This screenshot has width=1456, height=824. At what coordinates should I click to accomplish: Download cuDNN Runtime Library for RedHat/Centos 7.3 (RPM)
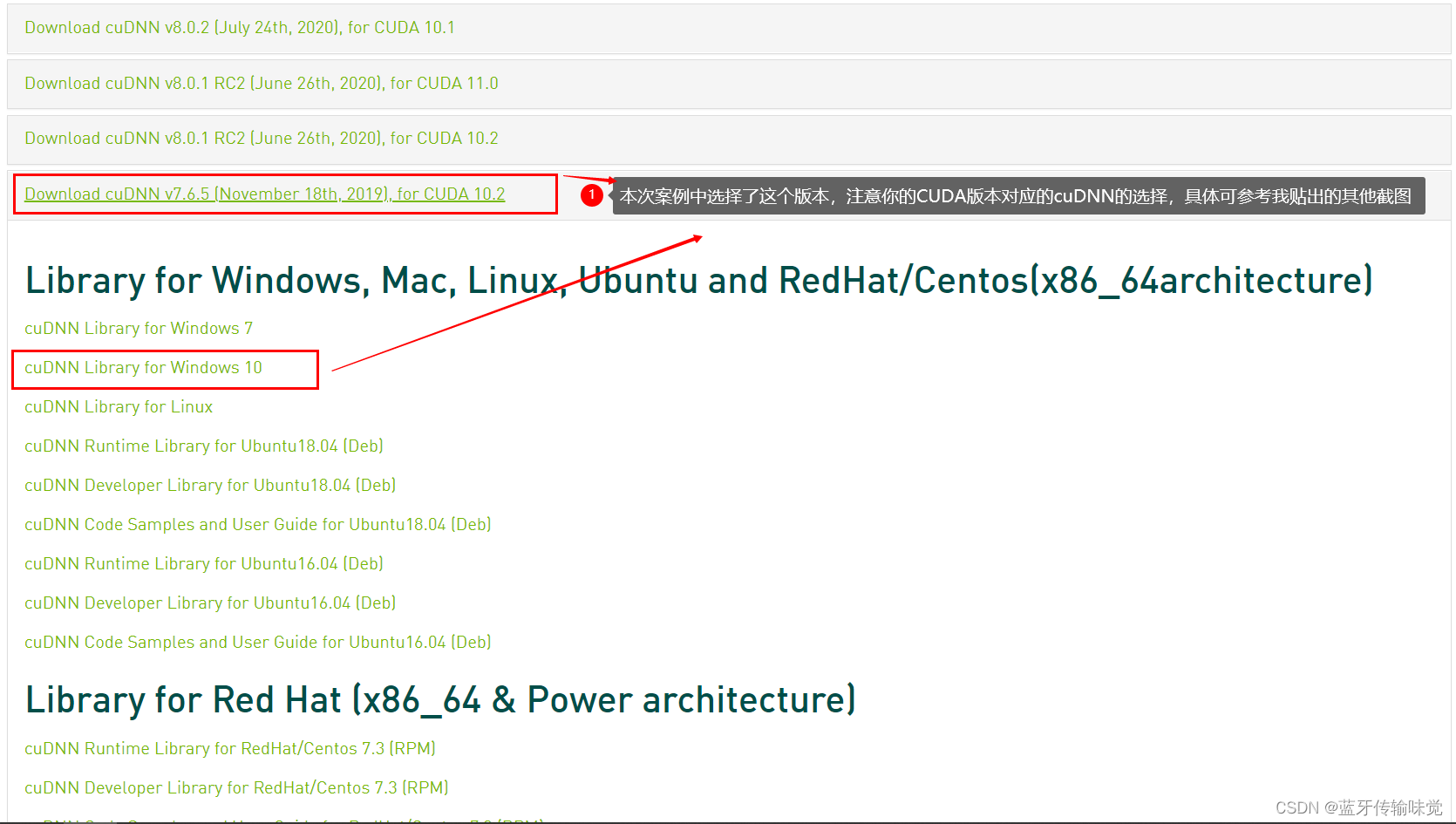[230, 748]
